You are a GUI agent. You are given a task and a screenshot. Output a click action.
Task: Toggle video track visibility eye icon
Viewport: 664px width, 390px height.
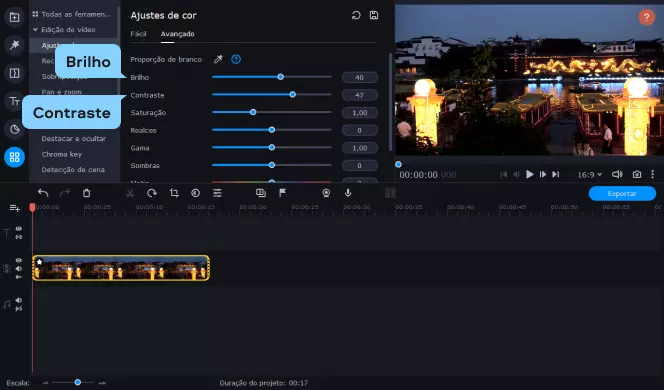click(19, 260)
